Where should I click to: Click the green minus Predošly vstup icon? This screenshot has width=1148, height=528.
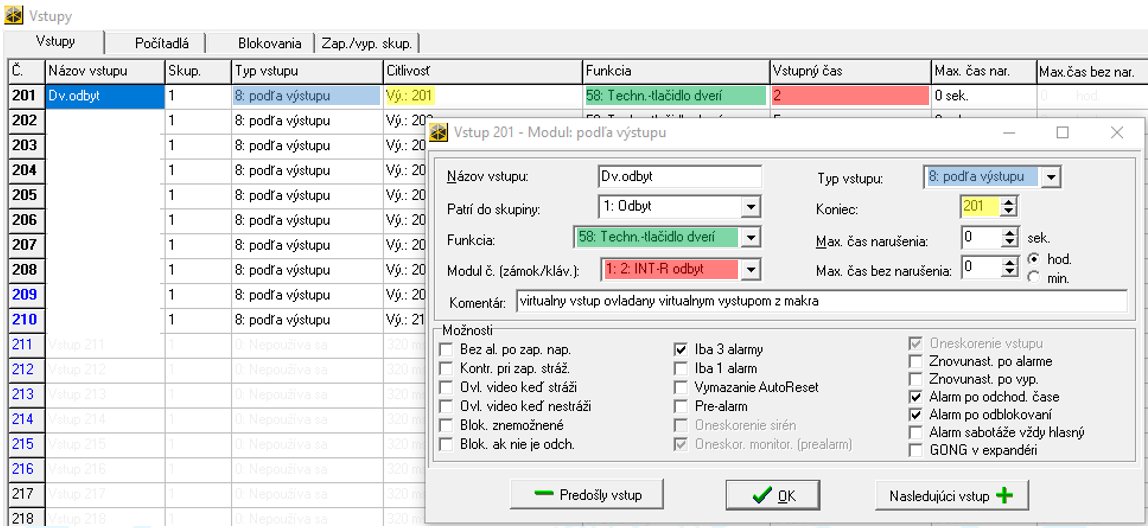click(544, 494)
